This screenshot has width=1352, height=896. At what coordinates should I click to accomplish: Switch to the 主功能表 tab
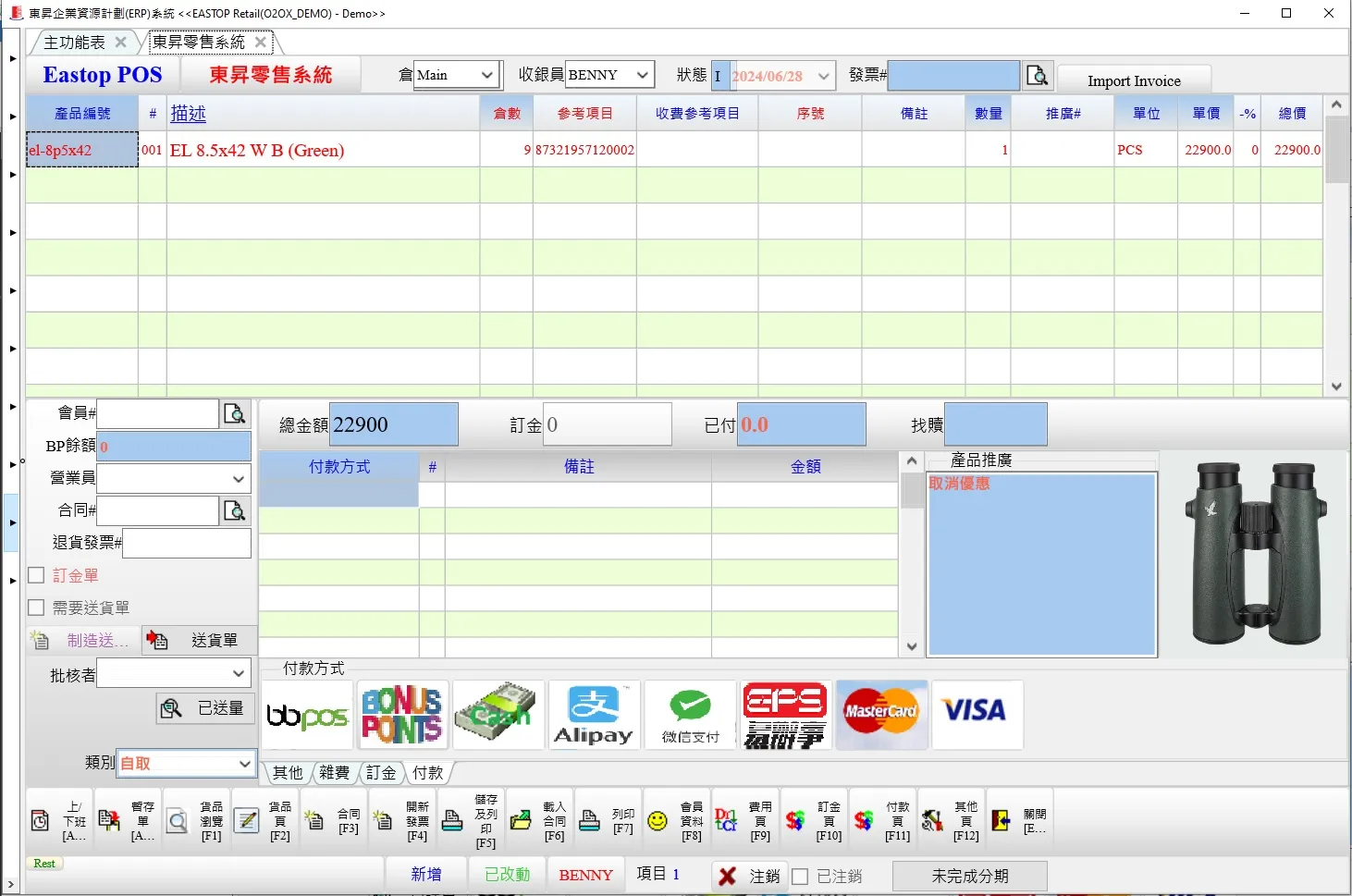coord(74,43)
